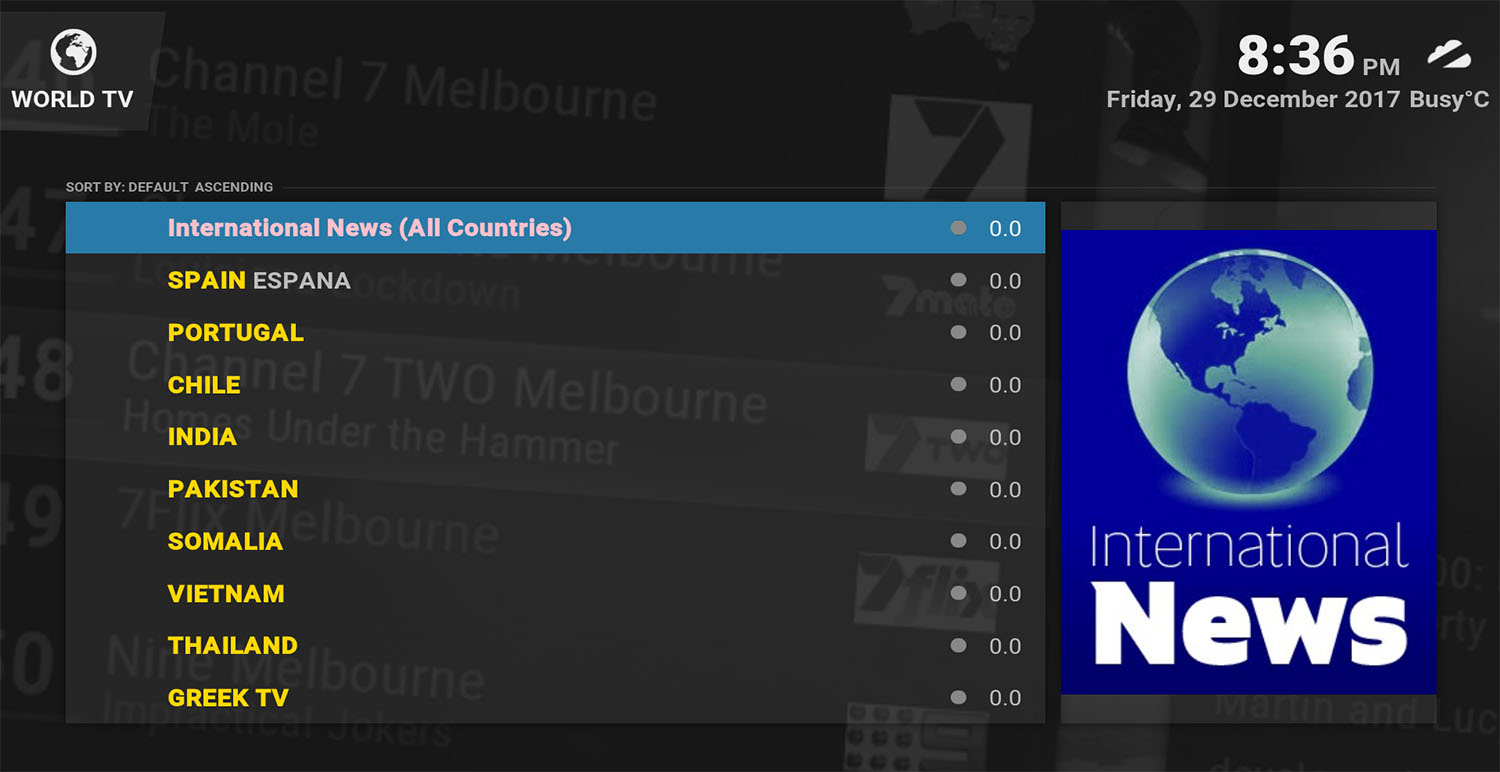1500x772 pixels.
Task: Open the PORTUGAL channel list
Action: click(555, 332)
